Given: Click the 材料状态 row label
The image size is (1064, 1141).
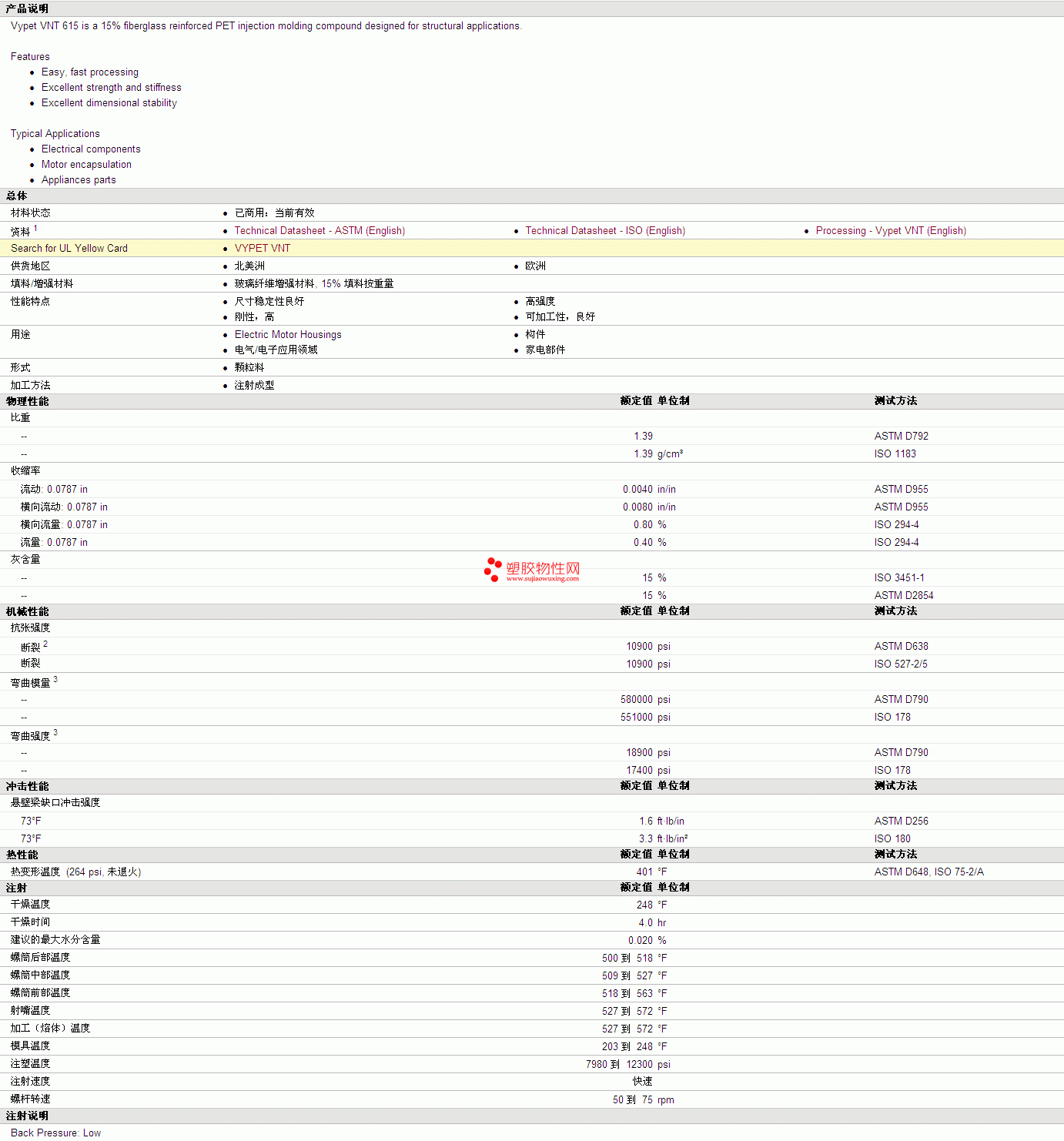Looking at the screenshot, I should pyautogui.click(x=31, y=212).
